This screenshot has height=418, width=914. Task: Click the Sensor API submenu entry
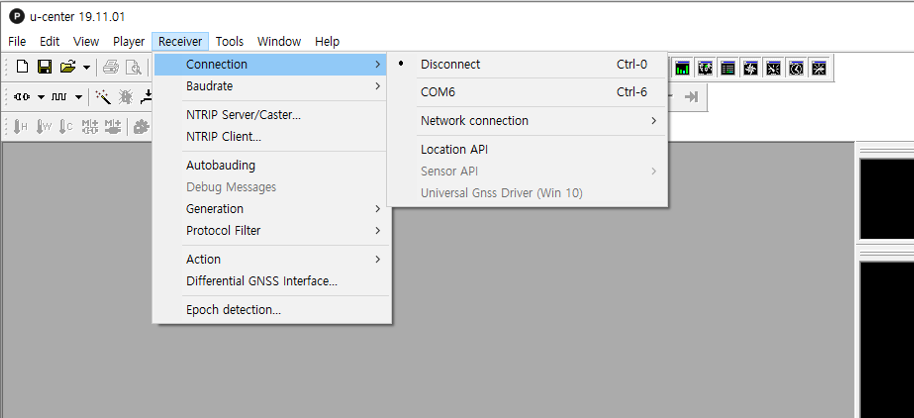(528, 171)
